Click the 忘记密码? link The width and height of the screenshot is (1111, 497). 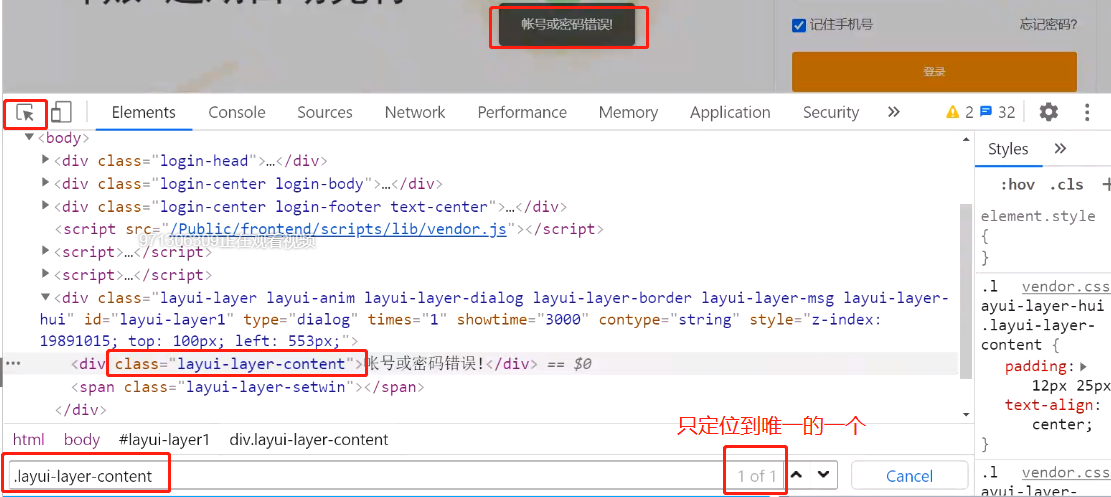(1049, 25)
